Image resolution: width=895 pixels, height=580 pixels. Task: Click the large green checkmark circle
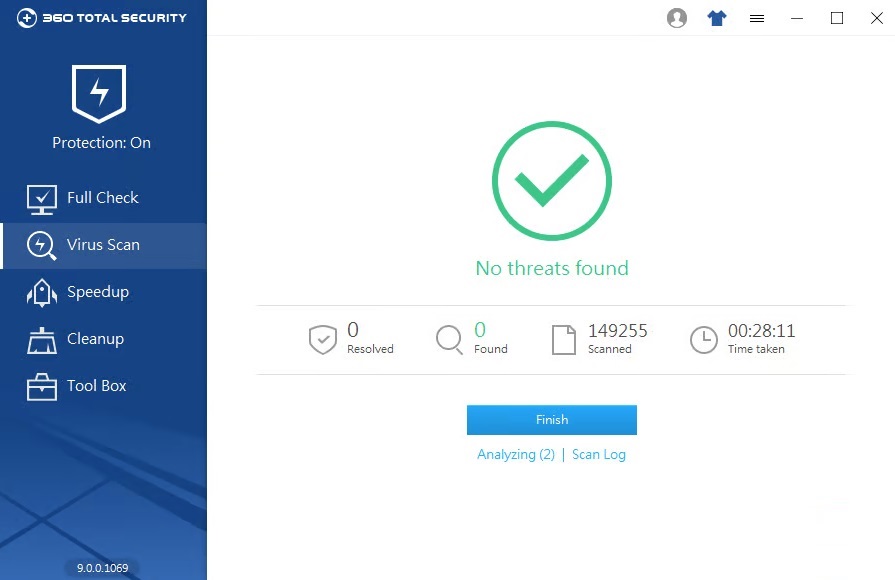click(551, 182)
